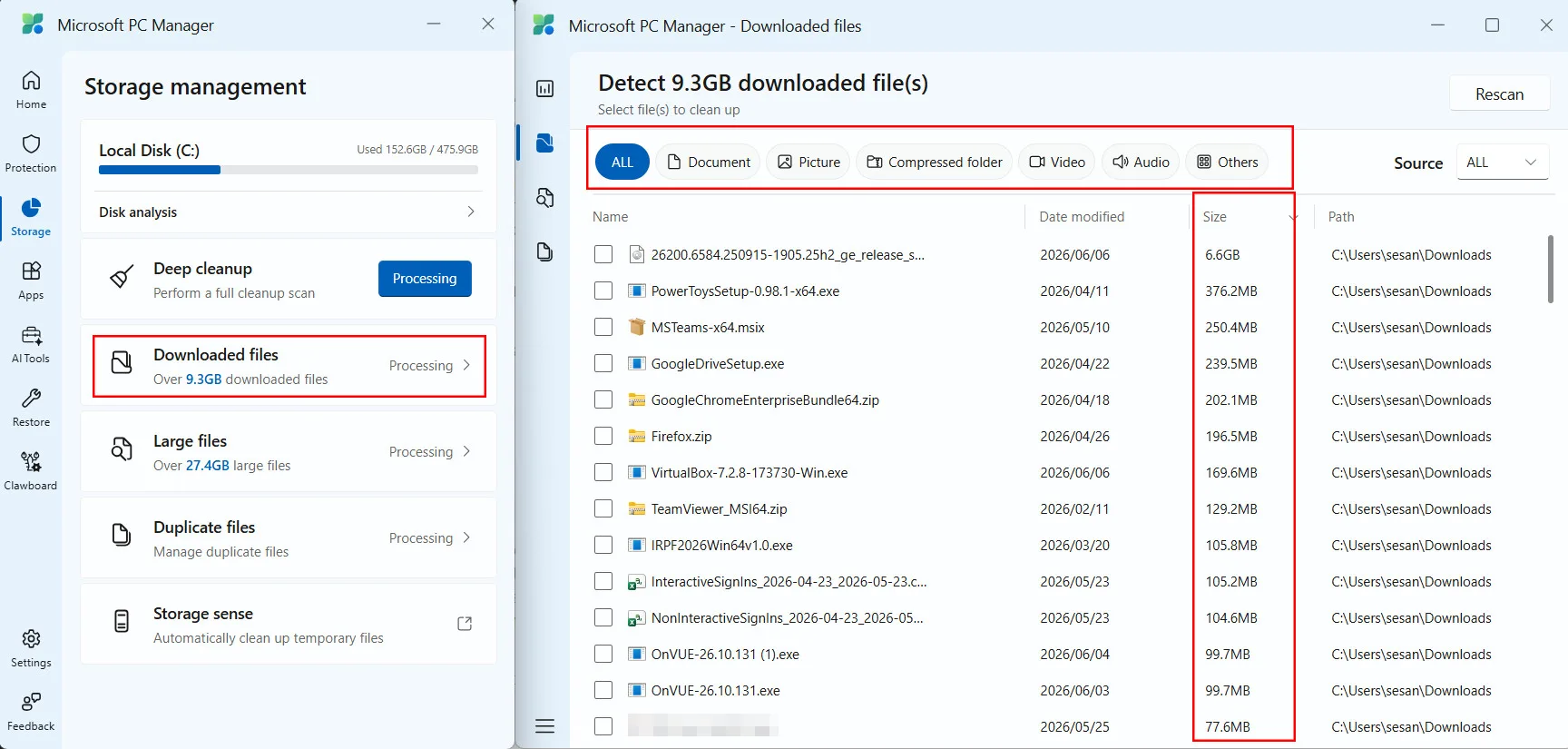Check the VirtualBox-7.2.8 checkbox
This screenshot has height=749, width=1568.
pos(603,472)
